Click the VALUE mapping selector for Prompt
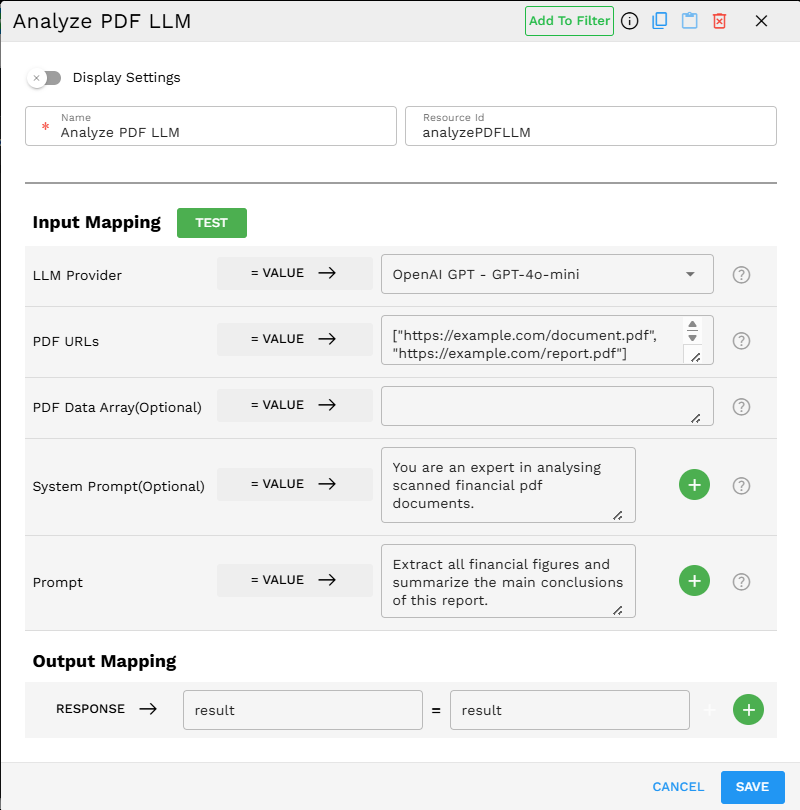The image size is (800, 810). (294, 580)
